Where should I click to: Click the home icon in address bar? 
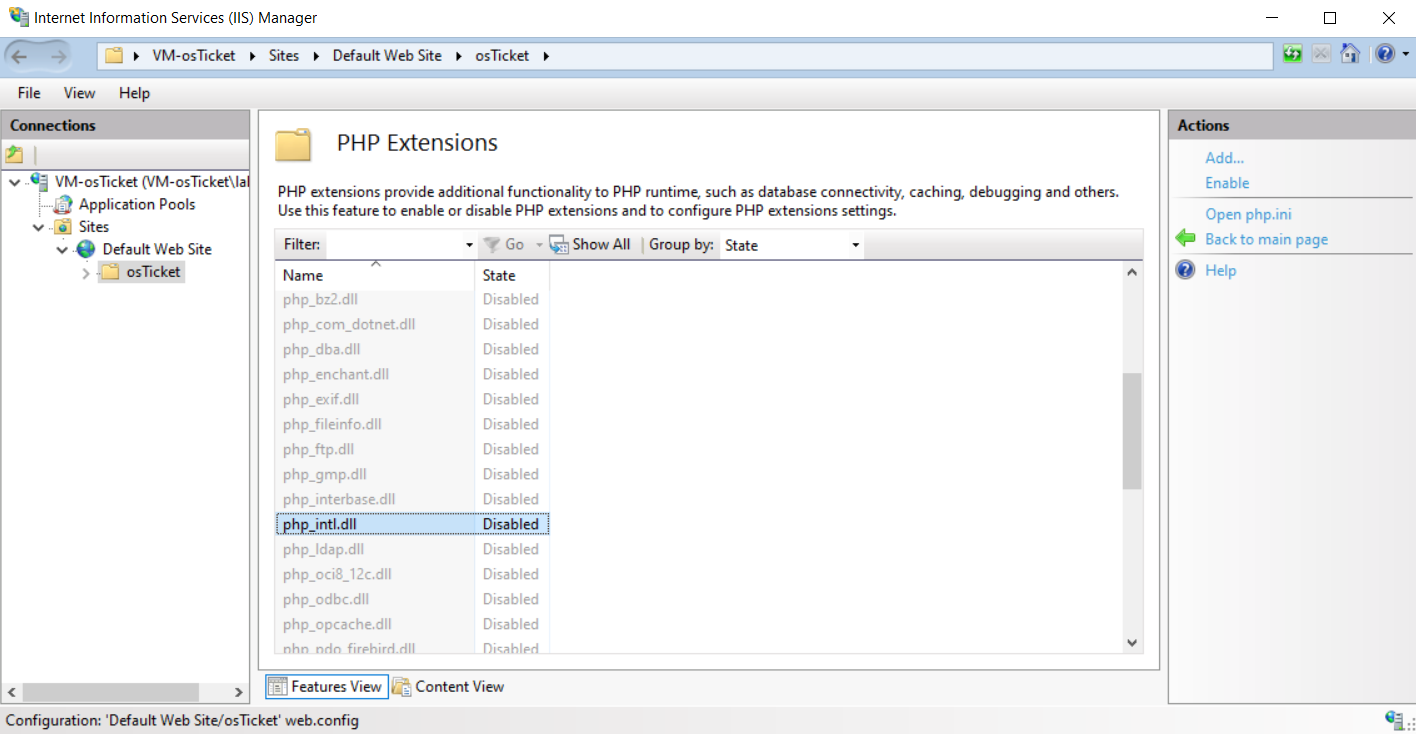coord(1350,54)
